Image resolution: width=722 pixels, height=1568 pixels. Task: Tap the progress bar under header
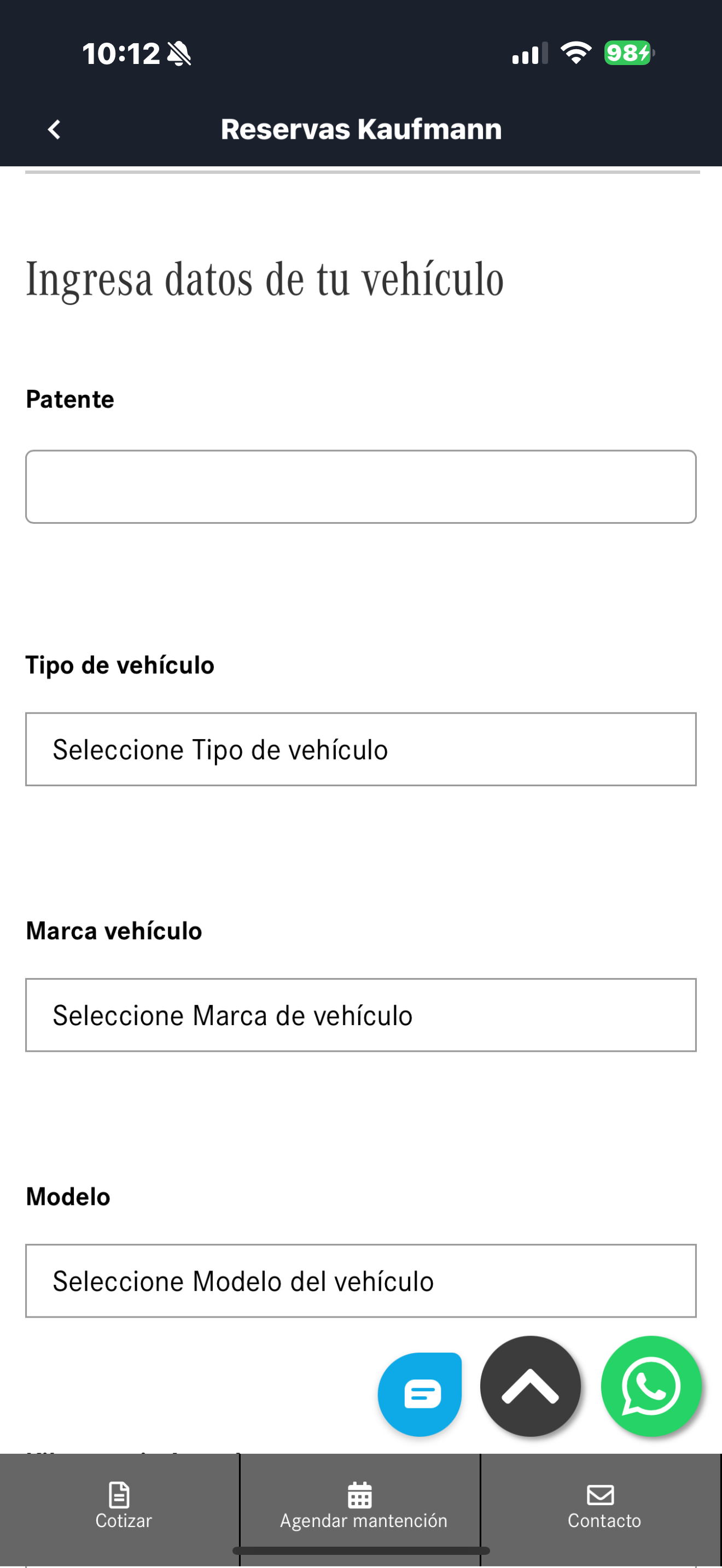(x=362, y=172)
